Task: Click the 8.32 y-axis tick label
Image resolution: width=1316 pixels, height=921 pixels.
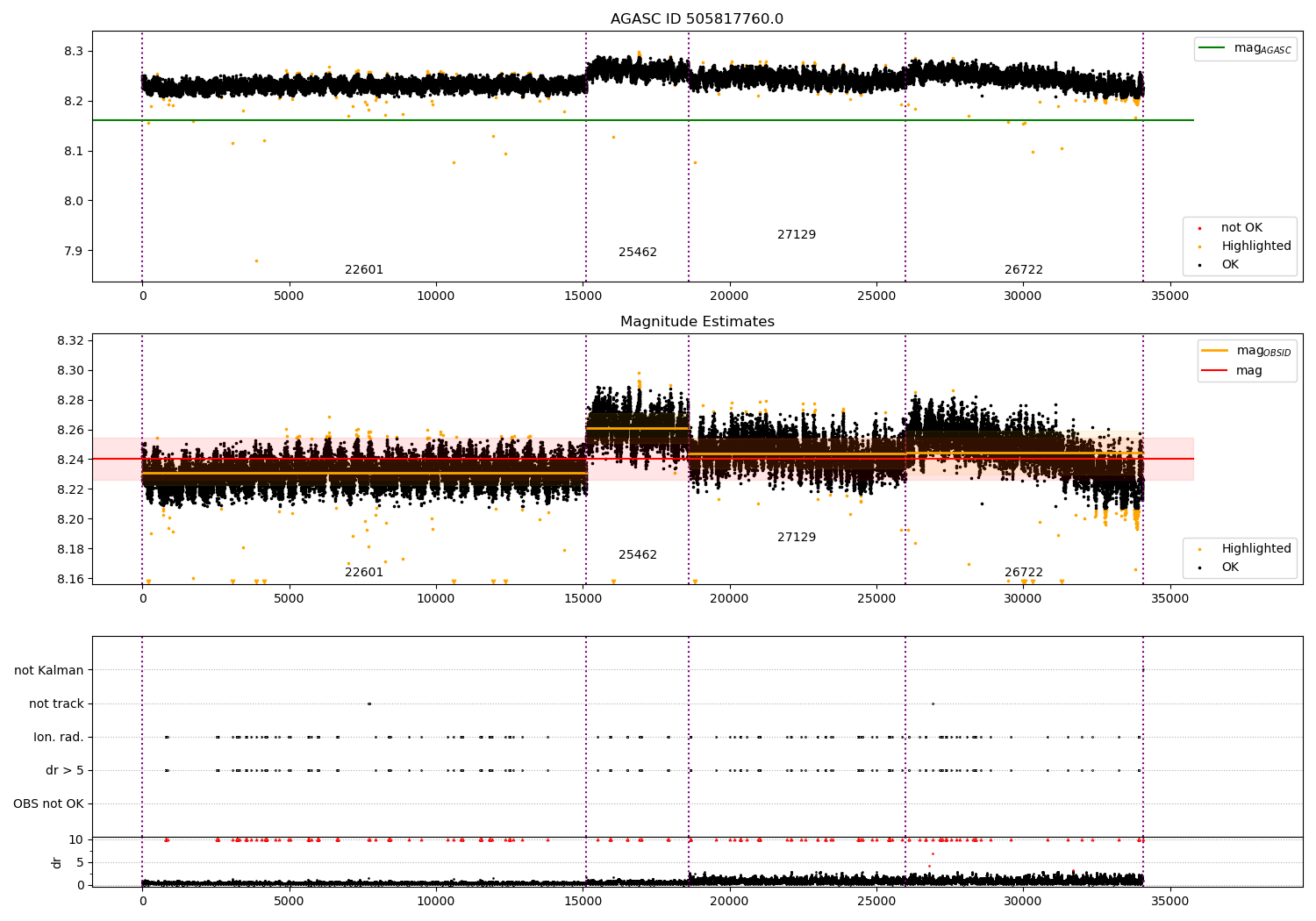Action: [70, 341]
